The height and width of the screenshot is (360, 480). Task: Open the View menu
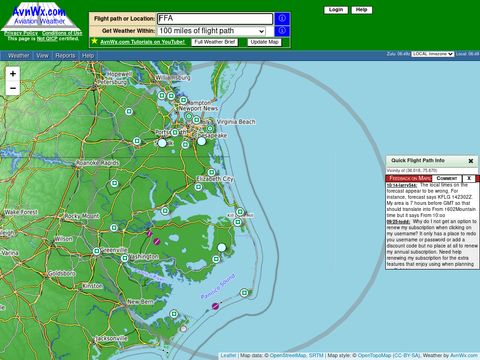point(42,56)
